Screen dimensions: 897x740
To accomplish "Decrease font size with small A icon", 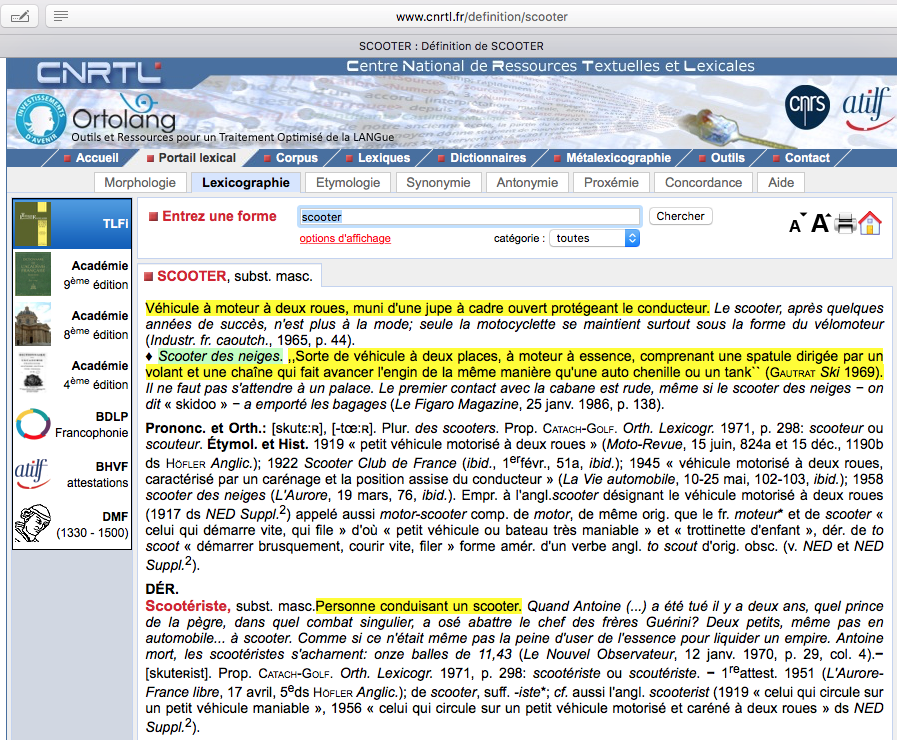I will pyautogui.click(x=797, y=224).
